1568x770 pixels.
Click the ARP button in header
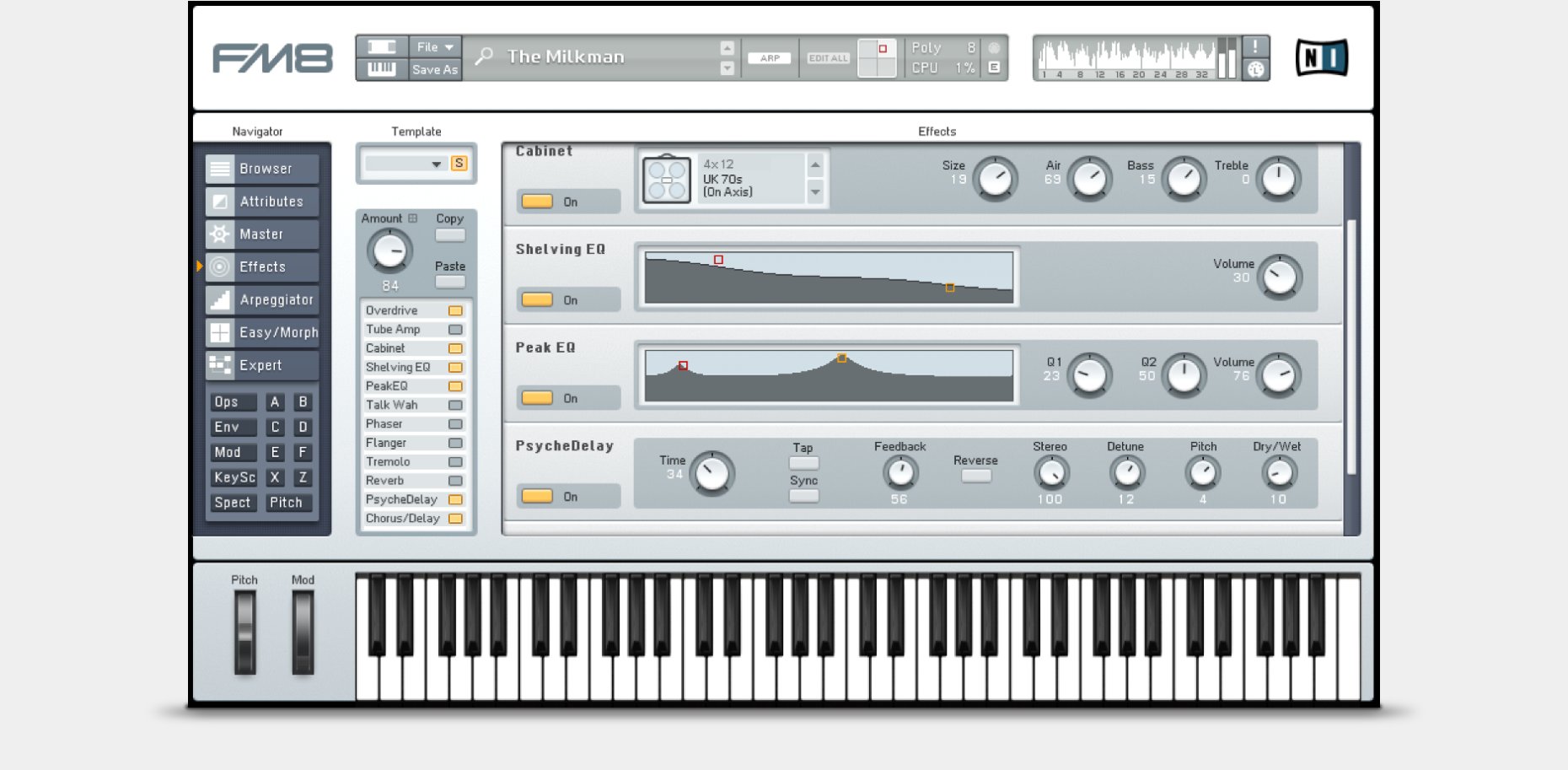770,58
